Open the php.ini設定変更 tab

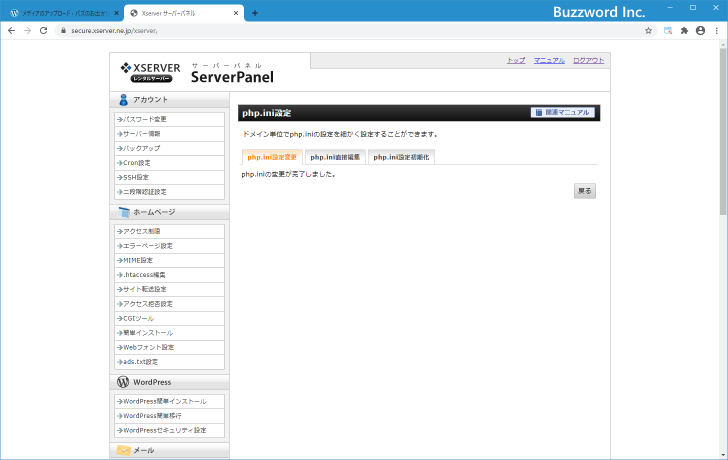pyautogui.click(x=272, y=157)
